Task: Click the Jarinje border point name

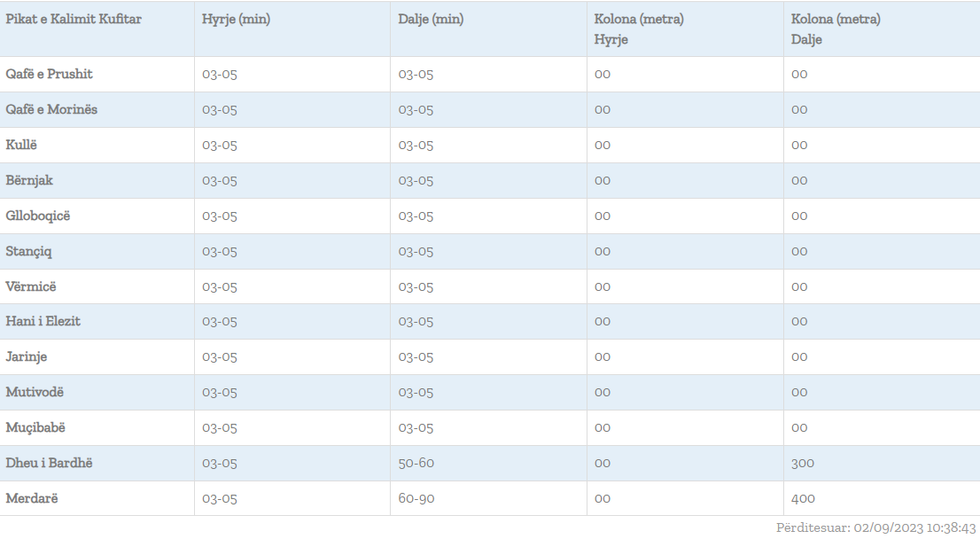Action: tap(26, 357)
